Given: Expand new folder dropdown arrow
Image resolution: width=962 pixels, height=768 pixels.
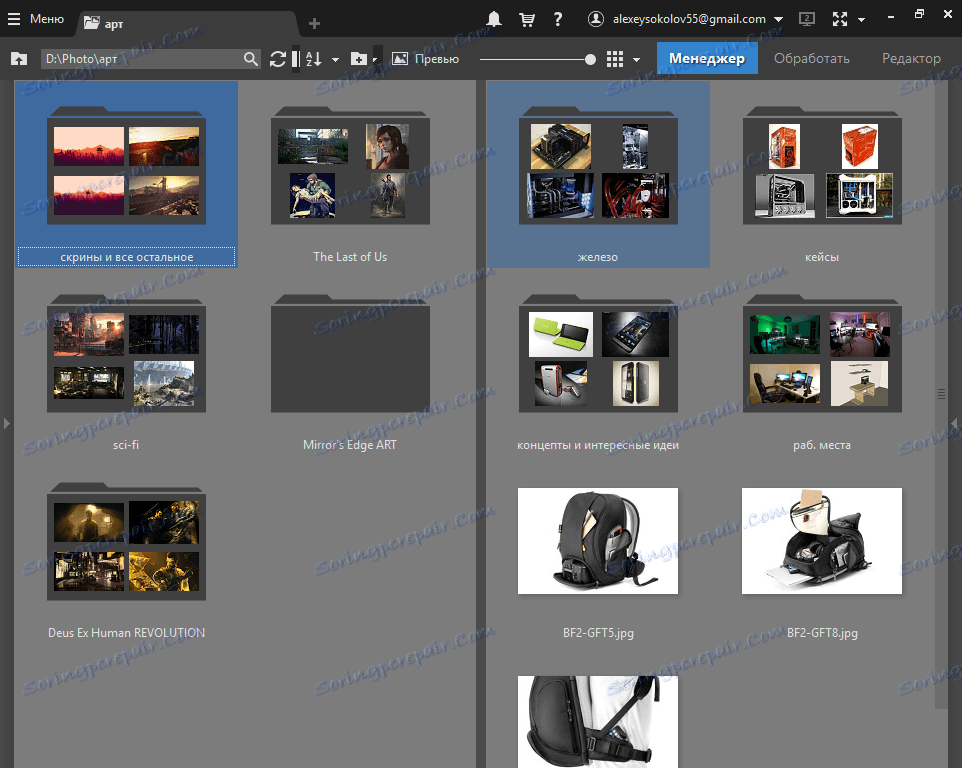Looking at the screenshot, I should point(376,60).
